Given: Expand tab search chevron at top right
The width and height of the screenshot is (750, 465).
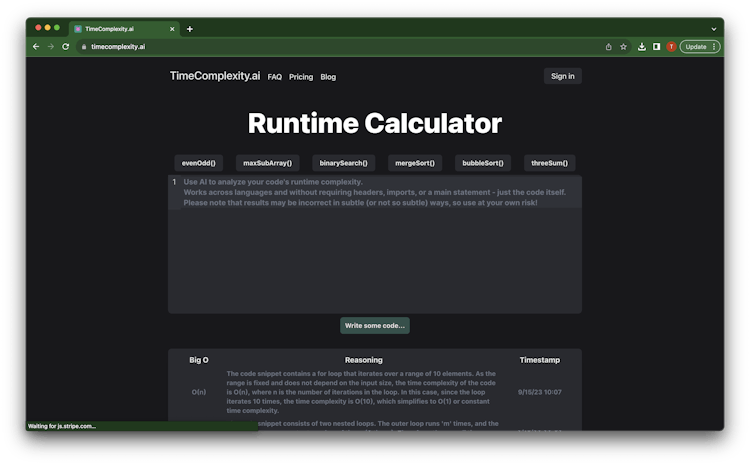Looking at the screenshot, I should click(714, 29).
